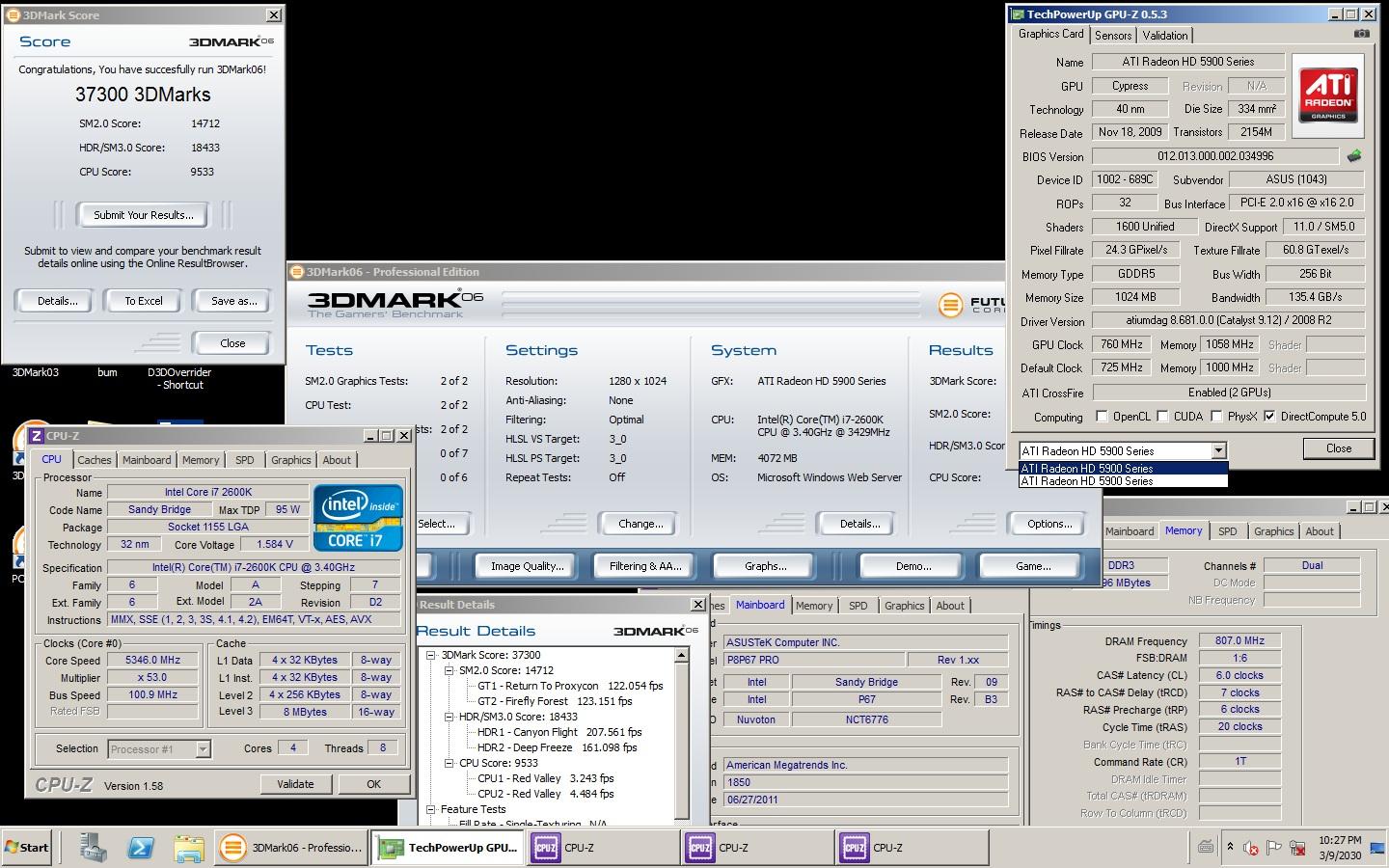Click the volume muted tray icon
Viewport: 1389px width, 868px height.
[1251, 848]
